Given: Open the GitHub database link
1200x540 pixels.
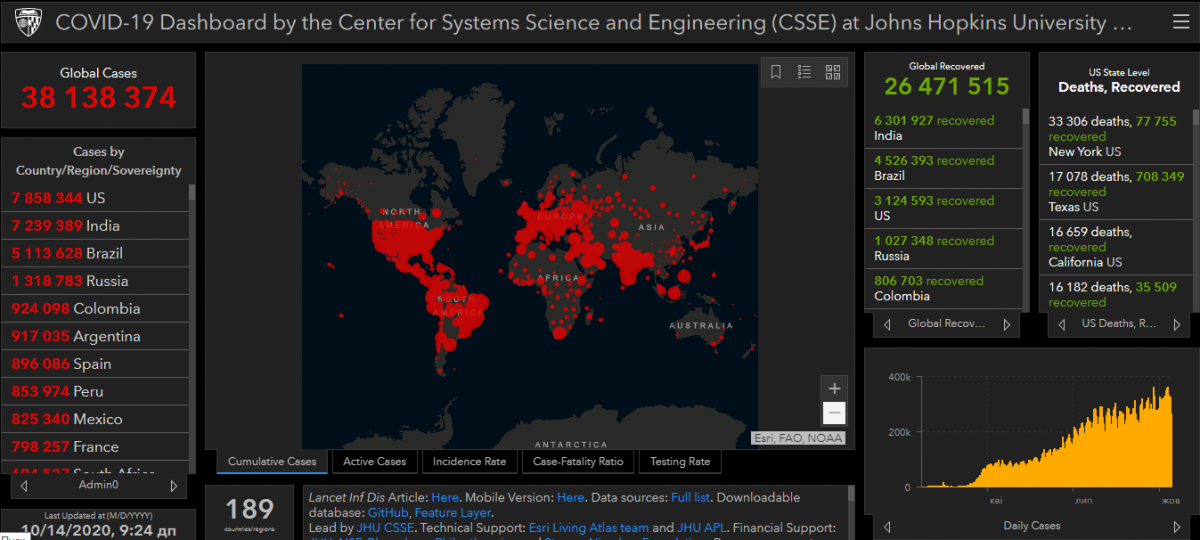Looking at the screenshot, I should coord(389,512).
